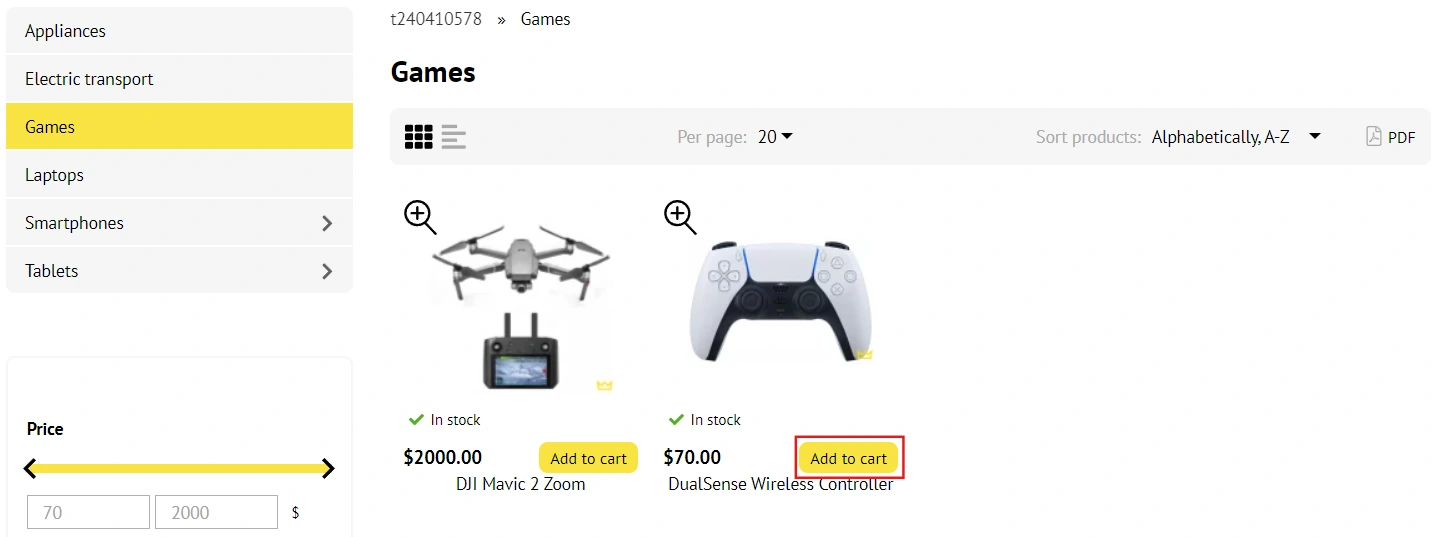Add DJI Mavic 2 Zoom to cart

[x=588, y=458]
